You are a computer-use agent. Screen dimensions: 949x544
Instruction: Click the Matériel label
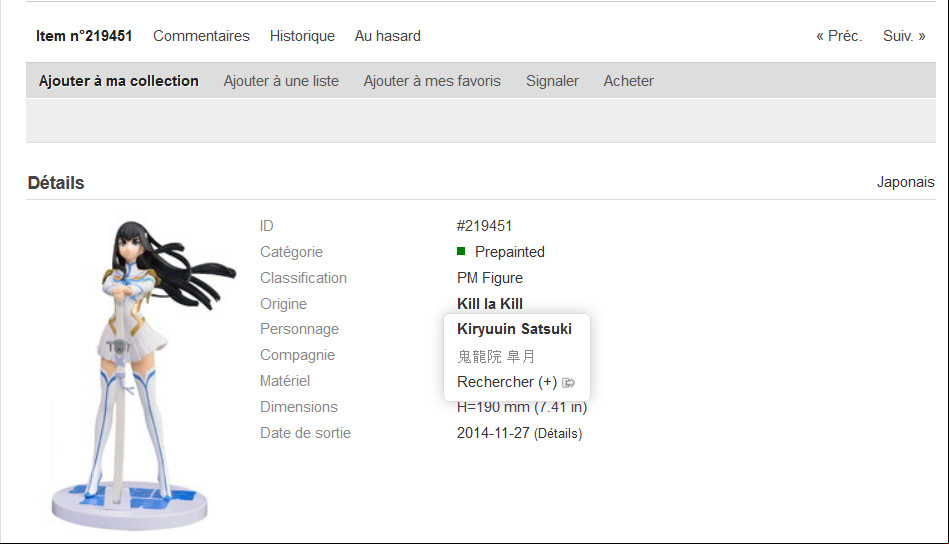[x=285, y=381]
